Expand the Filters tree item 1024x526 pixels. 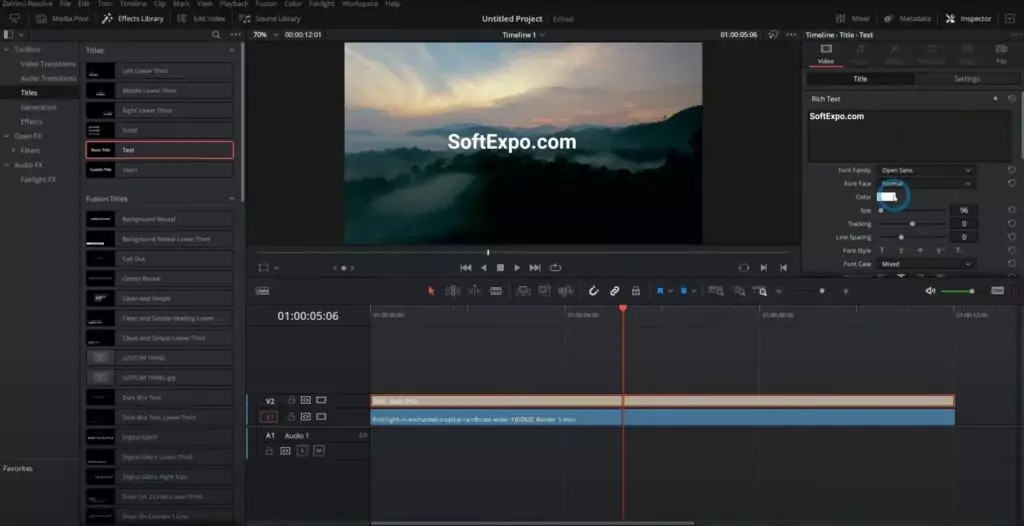point(12,150)
